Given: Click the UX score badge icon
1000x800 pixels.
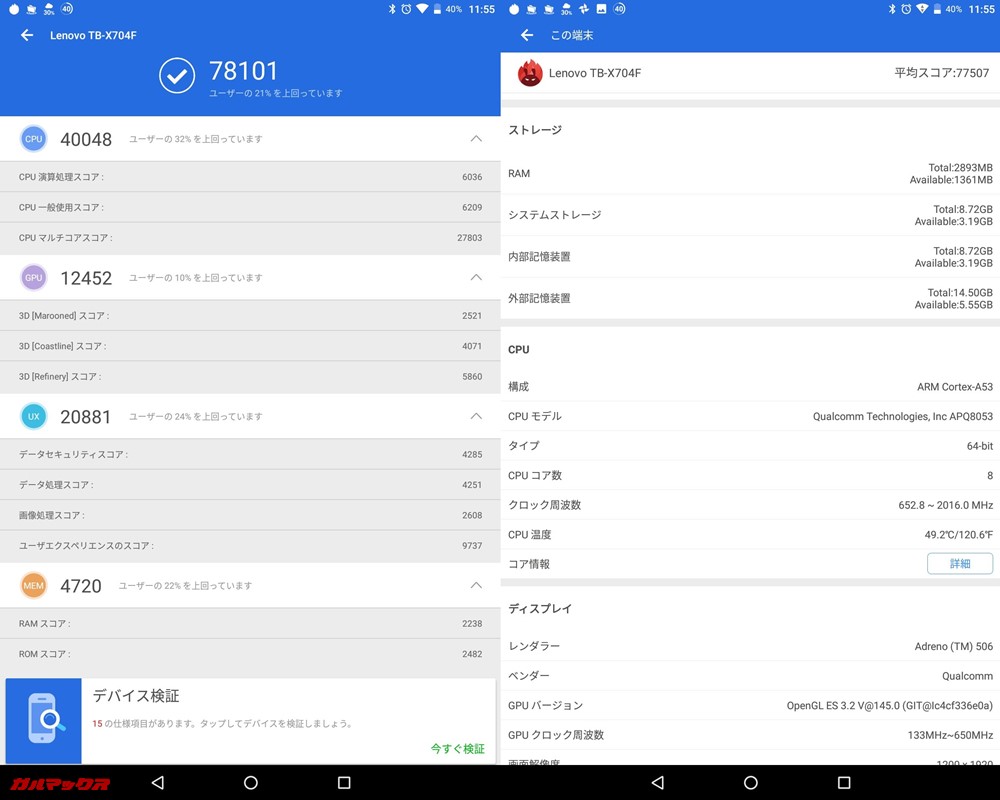Looking at the screenshot, I should click(x=33, y=416).
